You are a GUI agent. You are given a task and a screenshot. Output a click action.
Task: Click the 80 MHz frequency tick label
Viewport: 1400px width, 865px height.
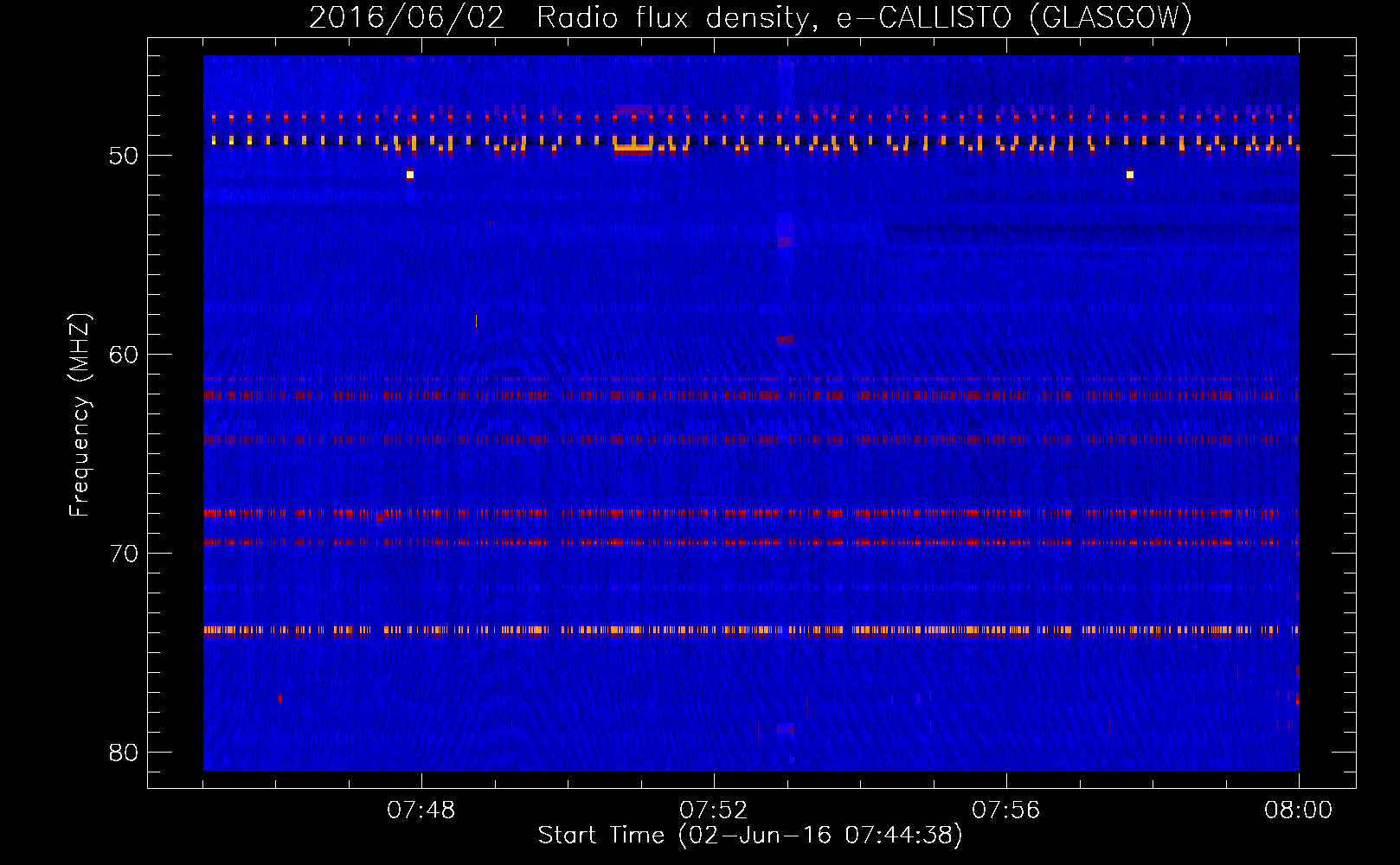pyautogui.click(x=124, y=753)
